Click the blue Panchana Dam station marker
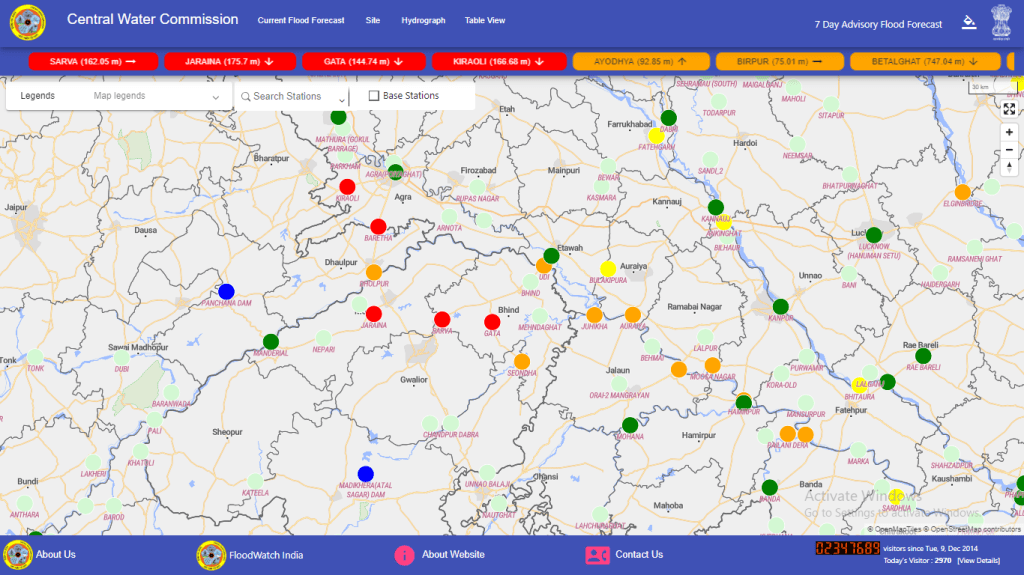This screenshot has height=575, width=1024. point(226,292)
